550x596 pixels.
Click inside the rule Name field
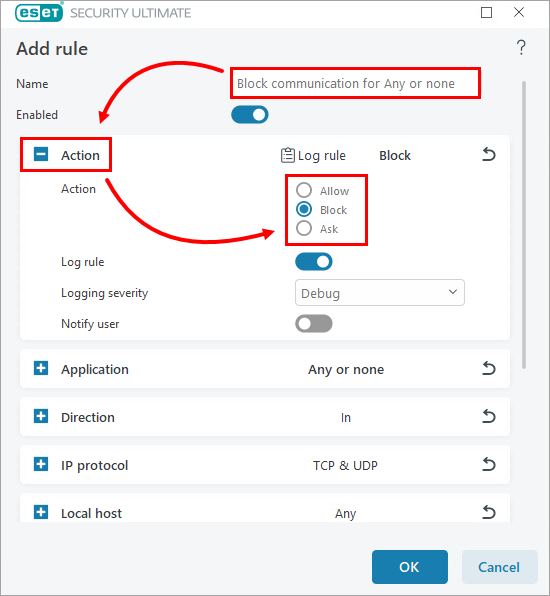[x=355, y=83]
